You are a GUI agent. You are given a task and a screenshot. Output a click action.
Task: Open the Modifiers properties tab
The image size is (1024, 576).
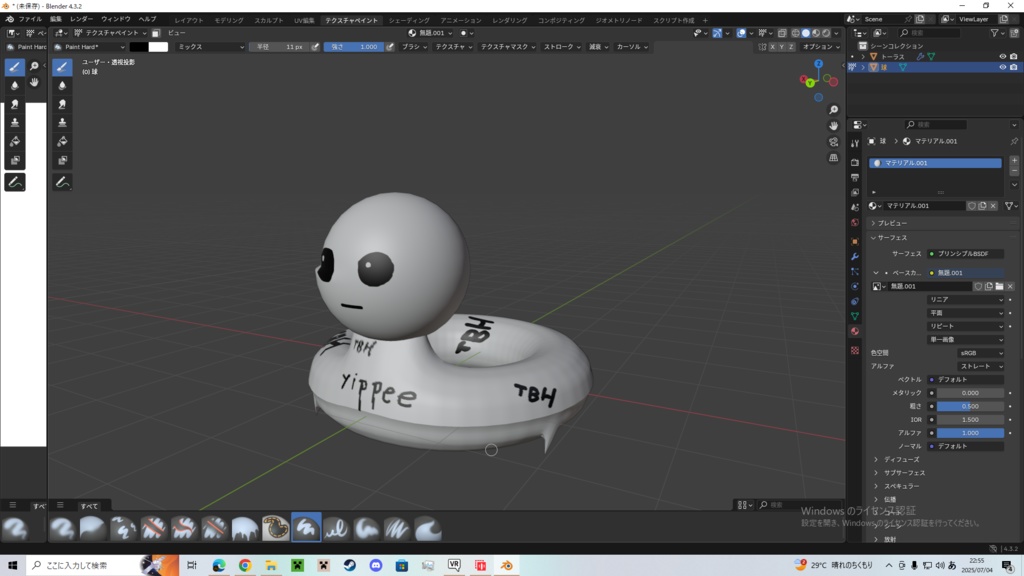tap(855, 257)
